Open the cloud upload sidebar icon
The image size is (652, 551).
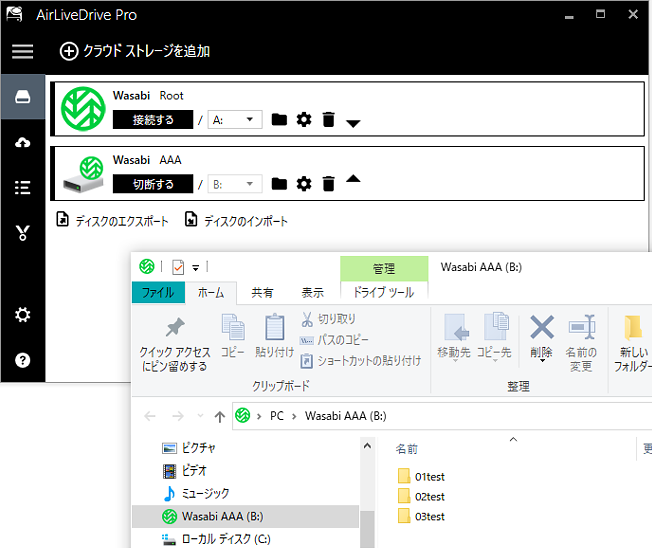click(22, 143)
